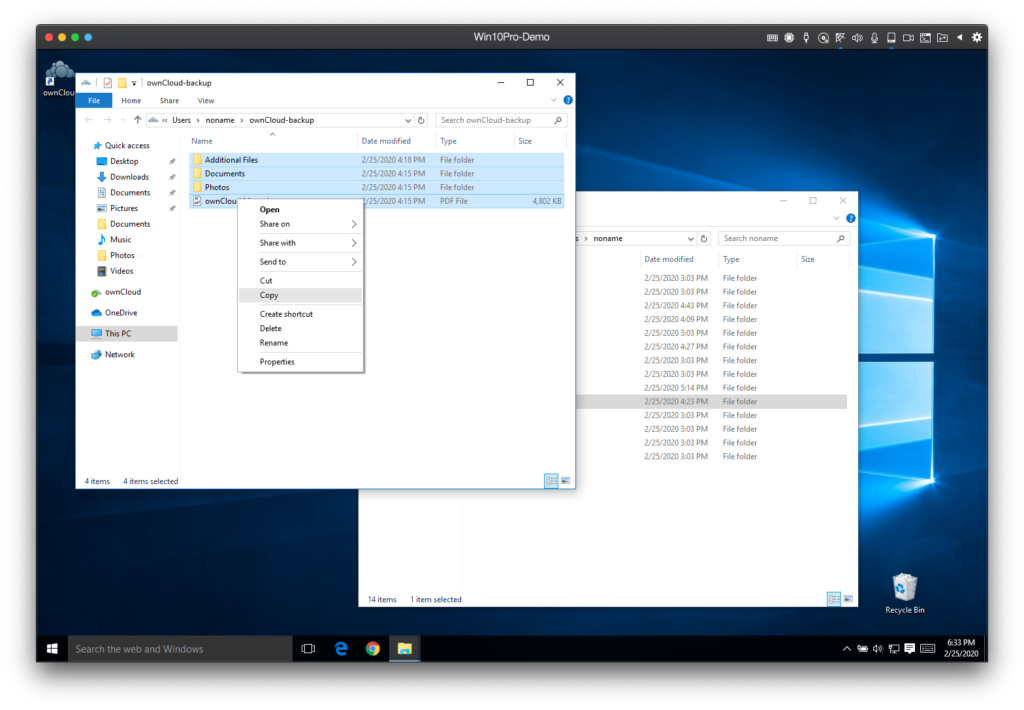Click the microphone icon in Parallels toolbar
This screenshot has height=710, width=1024.
874,38
